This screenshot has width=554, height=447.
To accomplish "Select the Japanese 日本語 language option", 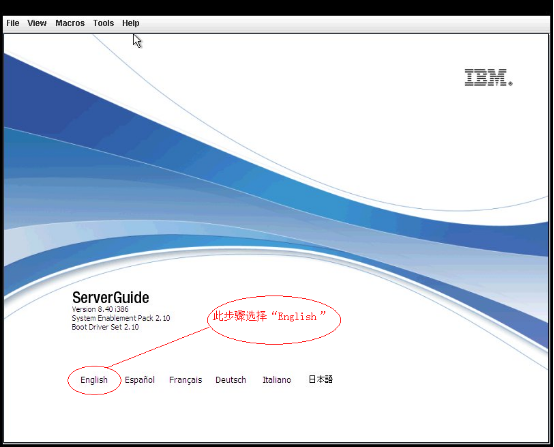I will click(x=320, y=380).
